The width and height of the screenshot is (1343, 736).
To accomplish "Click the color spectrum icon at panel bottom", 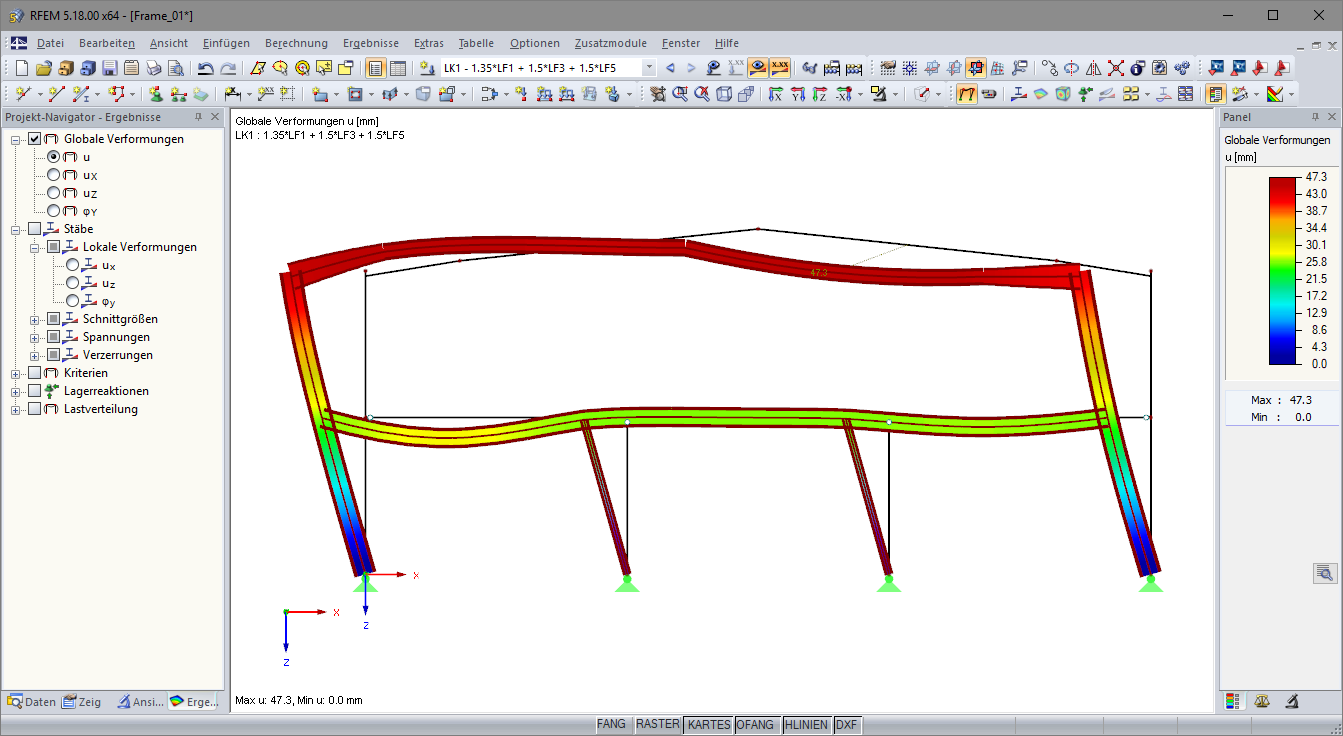I will pos(1232,701).
